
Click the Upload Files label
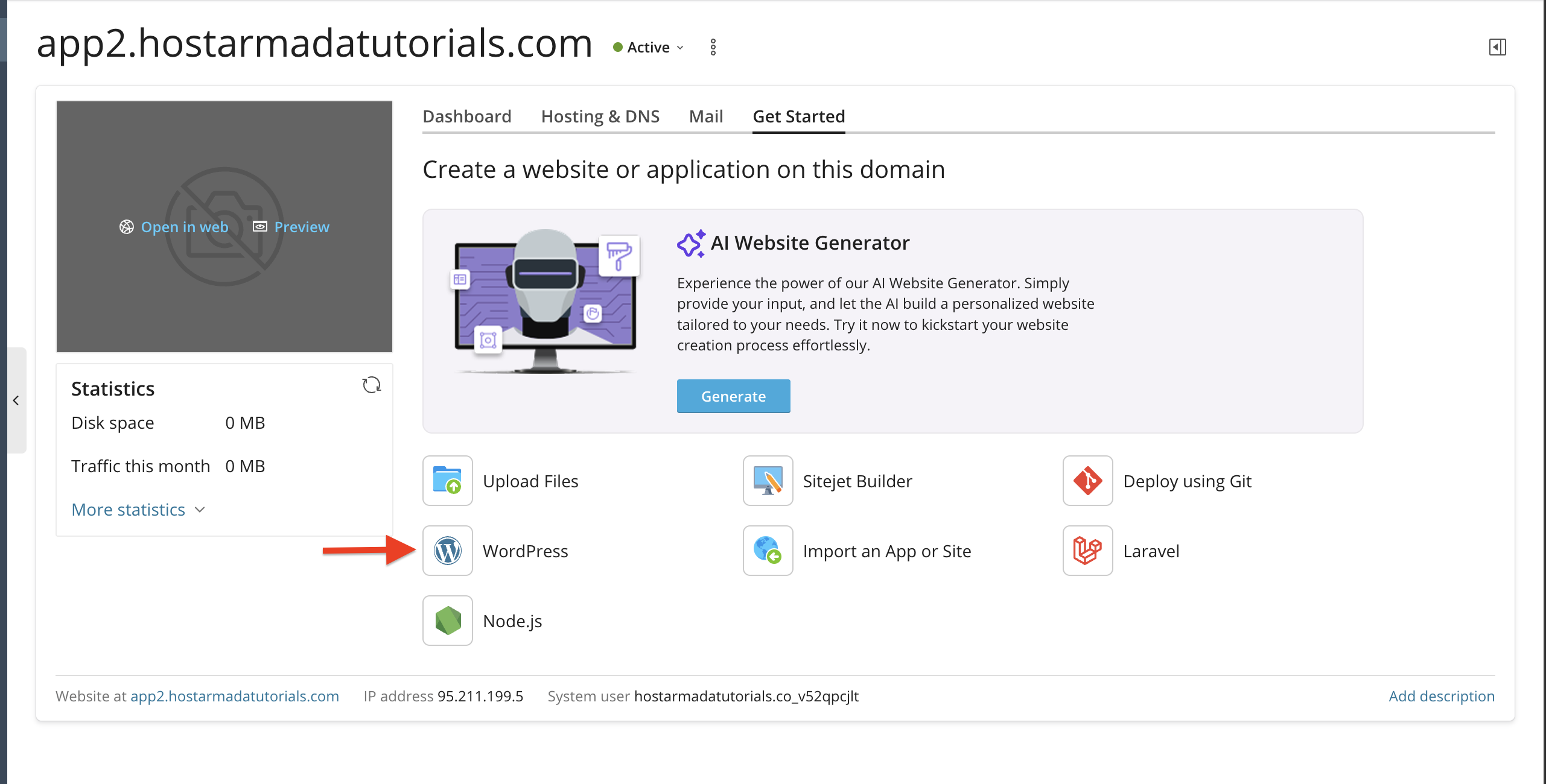click(530, 481)
